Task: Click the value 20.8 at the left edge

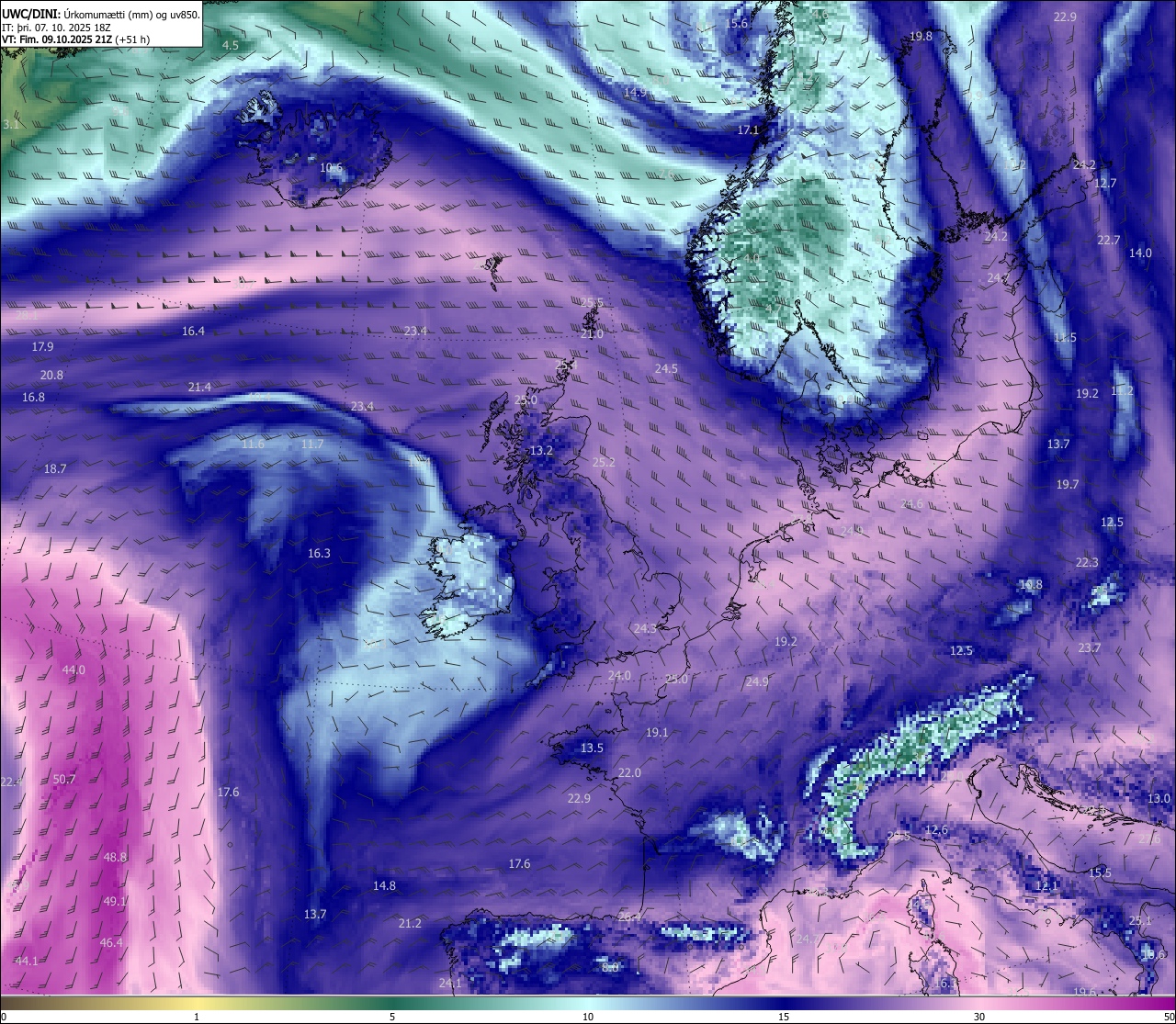Action: (x=51, y=375)
